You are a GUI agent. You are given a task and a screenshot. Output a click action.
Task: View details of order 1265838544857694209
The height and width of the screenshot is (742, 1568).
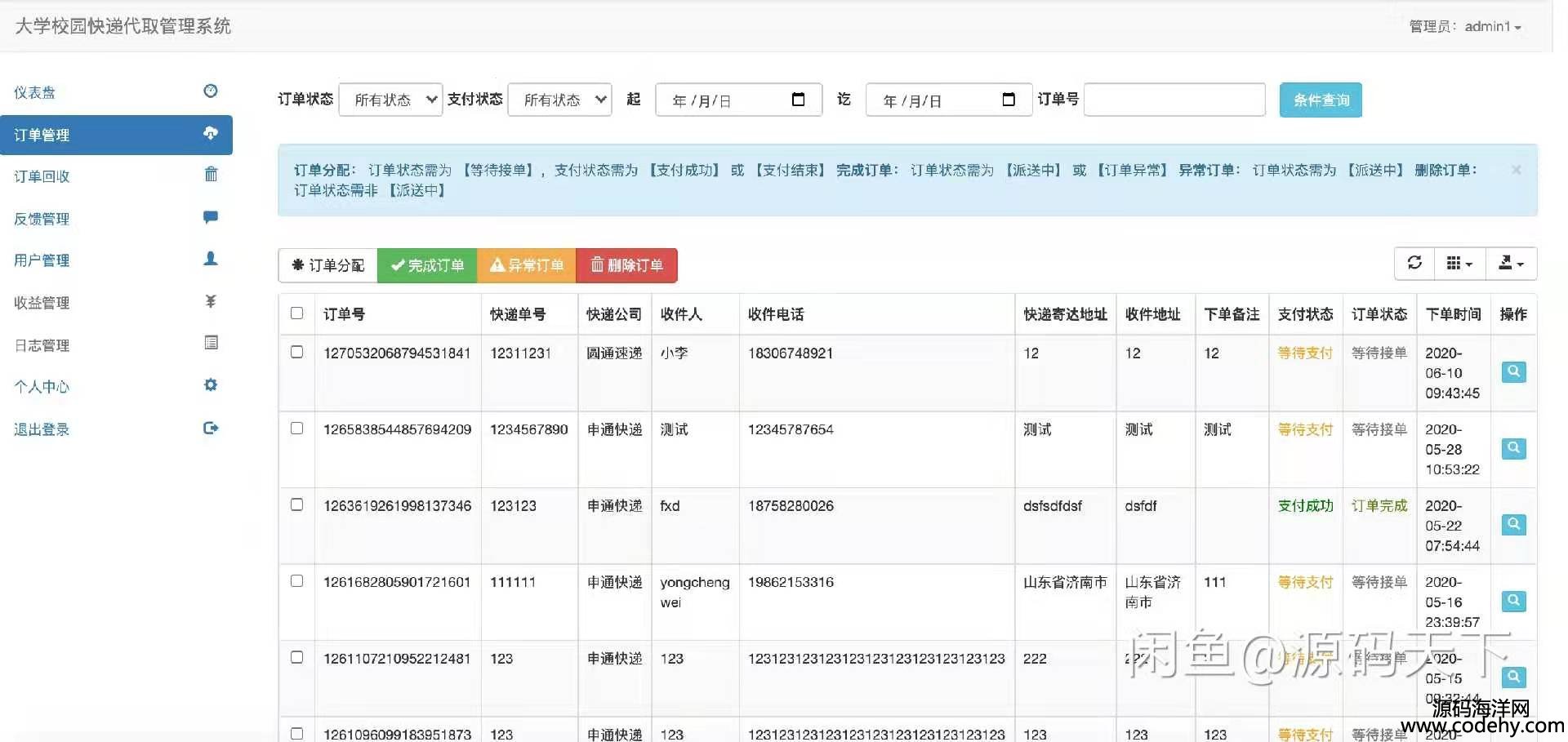pos(1513,448)
